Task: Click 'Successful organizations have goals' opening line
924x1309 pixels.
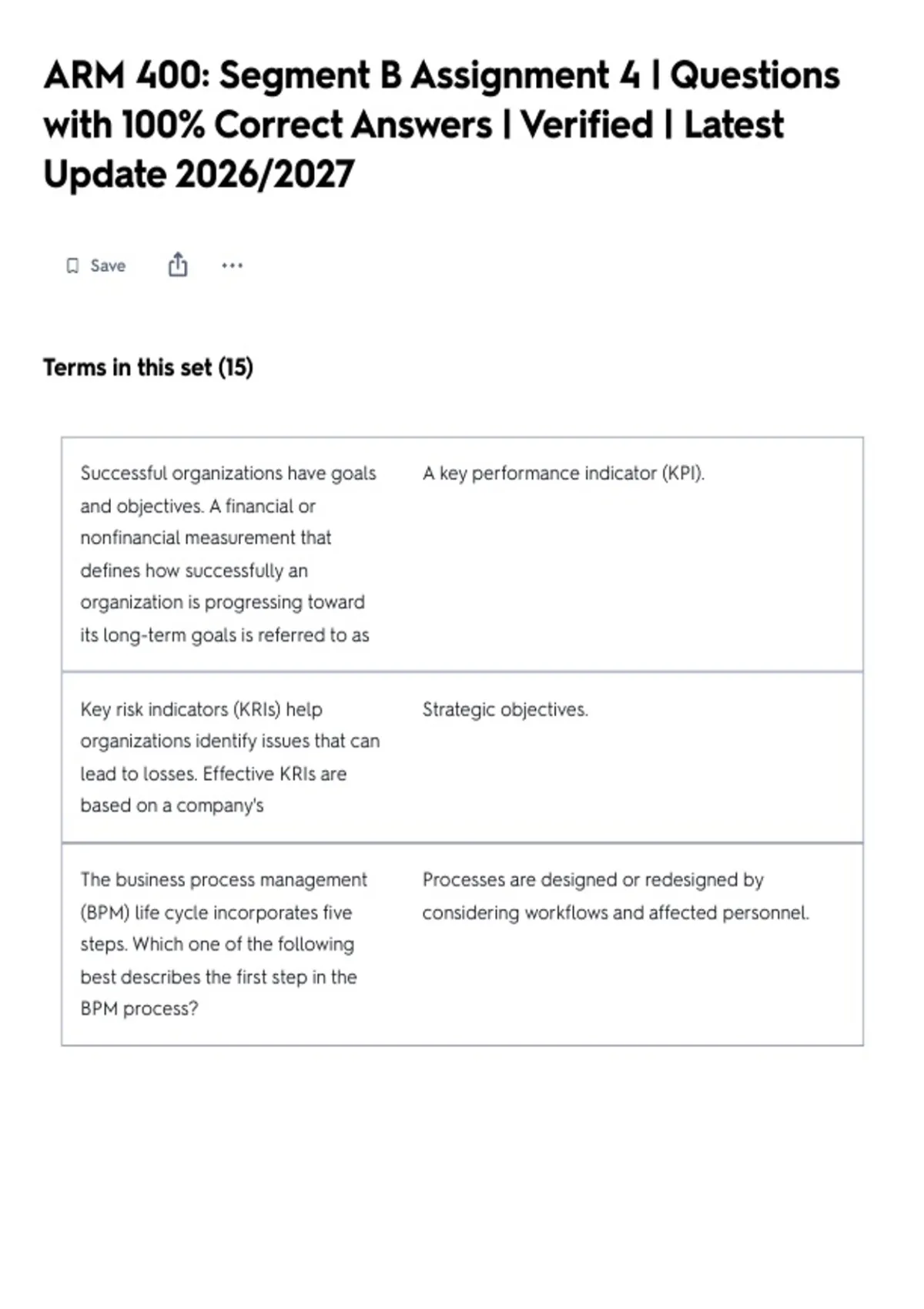Action: click(228, 473)
